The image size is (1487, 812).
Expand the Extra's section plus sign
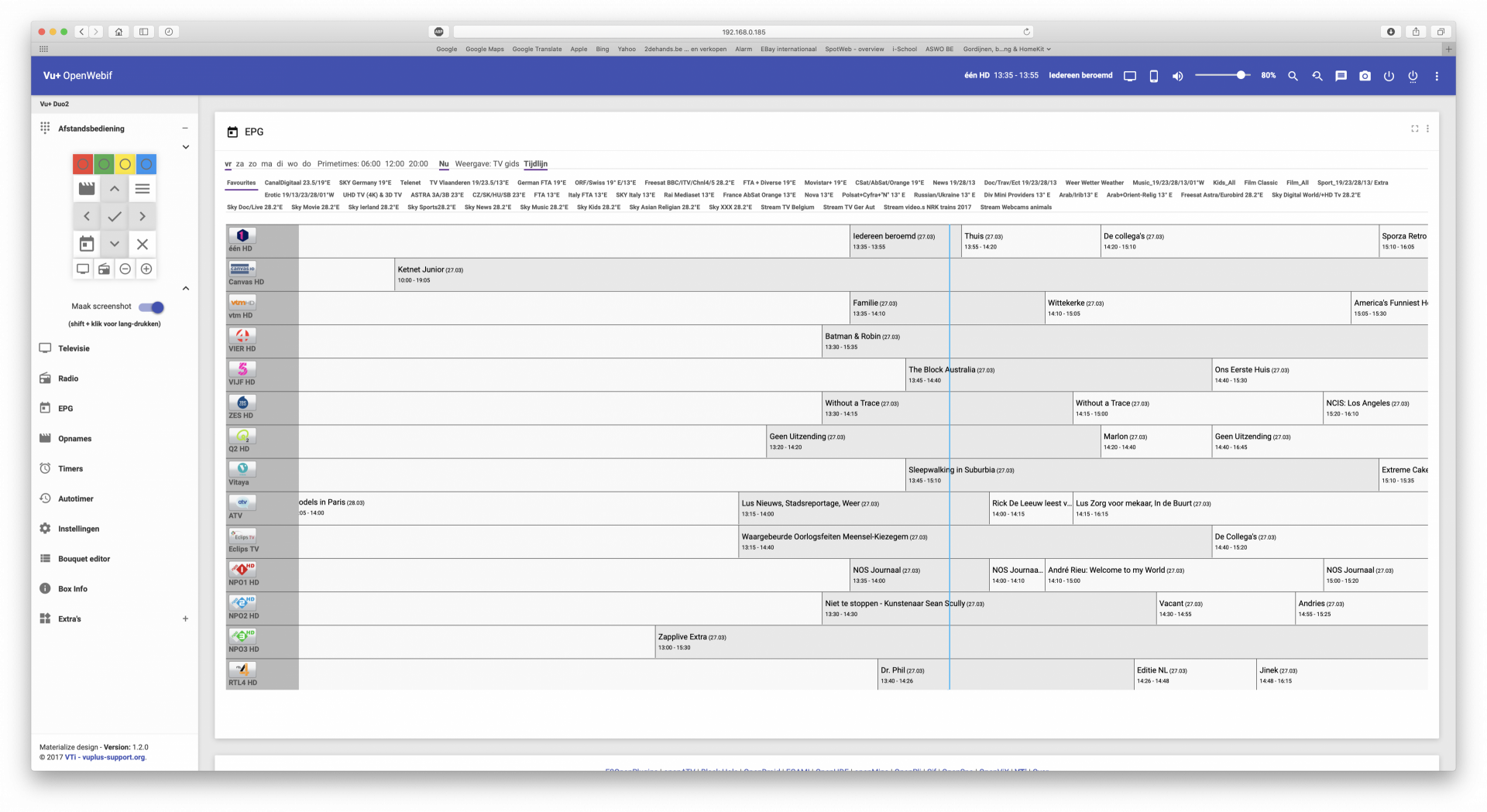[x=185, y=618]
